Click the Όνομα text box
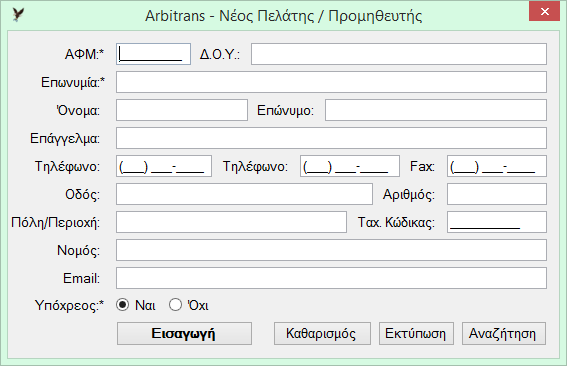The image size is (567, 366). point(182,110)
